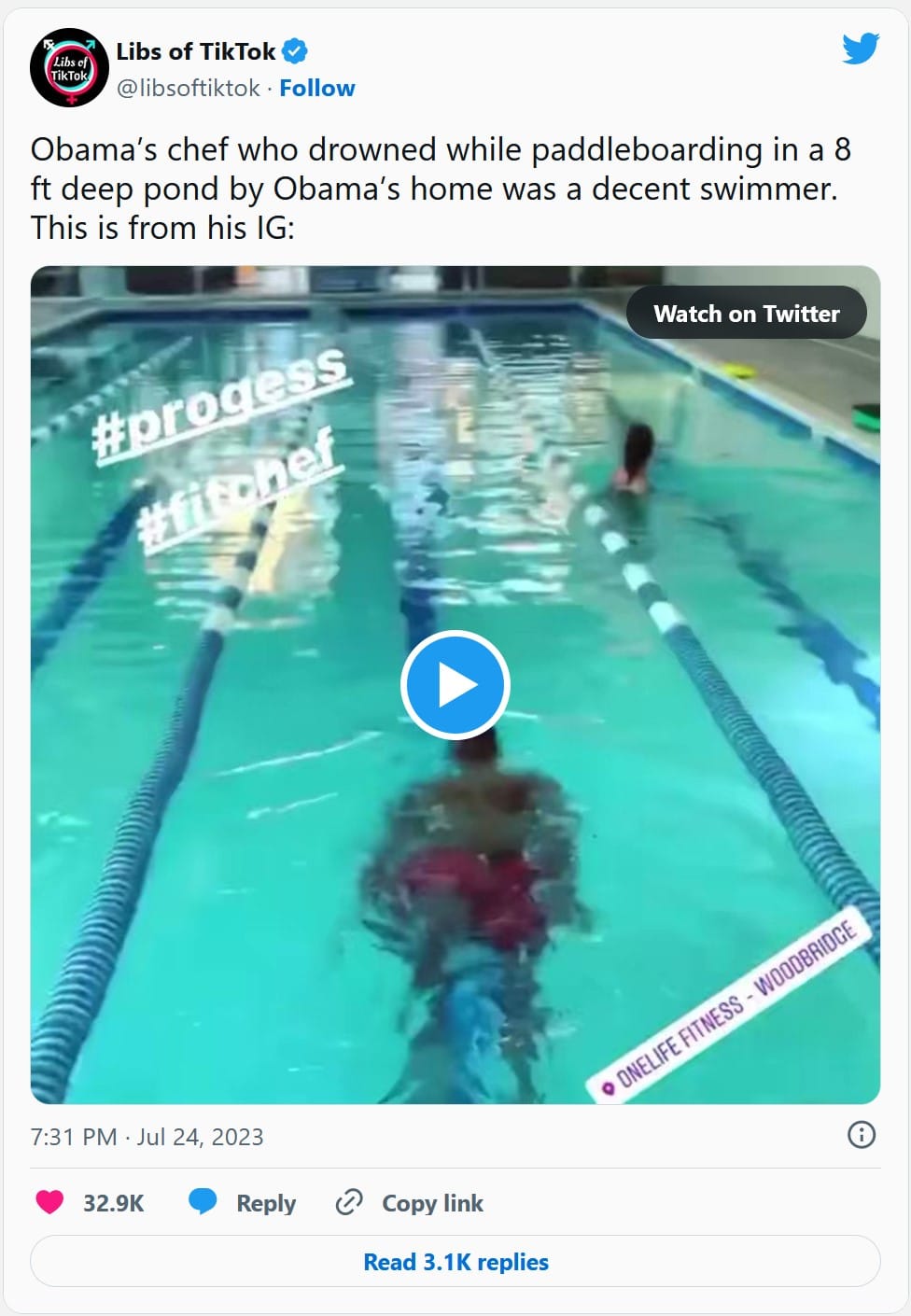Click the 32.9K likes count
The image size is (911, 1316).
114,1203
